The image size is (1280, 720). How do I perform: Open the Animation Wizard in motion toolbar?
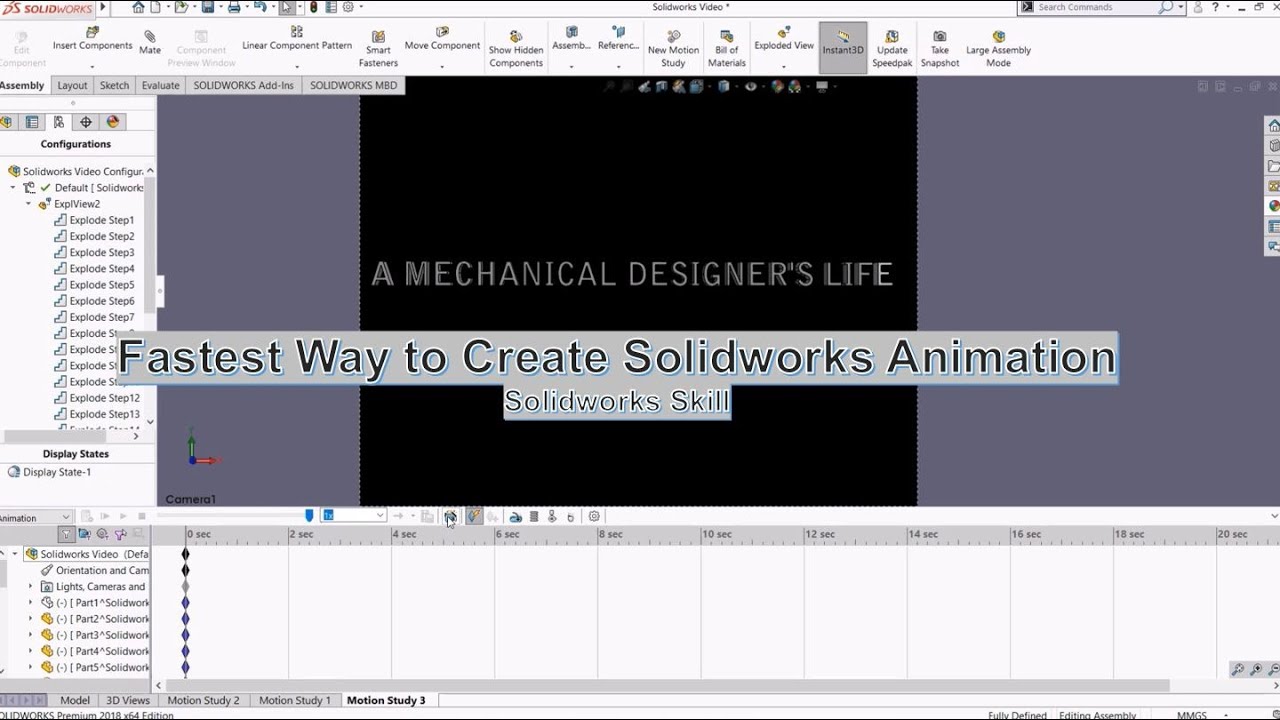(450, 517)
